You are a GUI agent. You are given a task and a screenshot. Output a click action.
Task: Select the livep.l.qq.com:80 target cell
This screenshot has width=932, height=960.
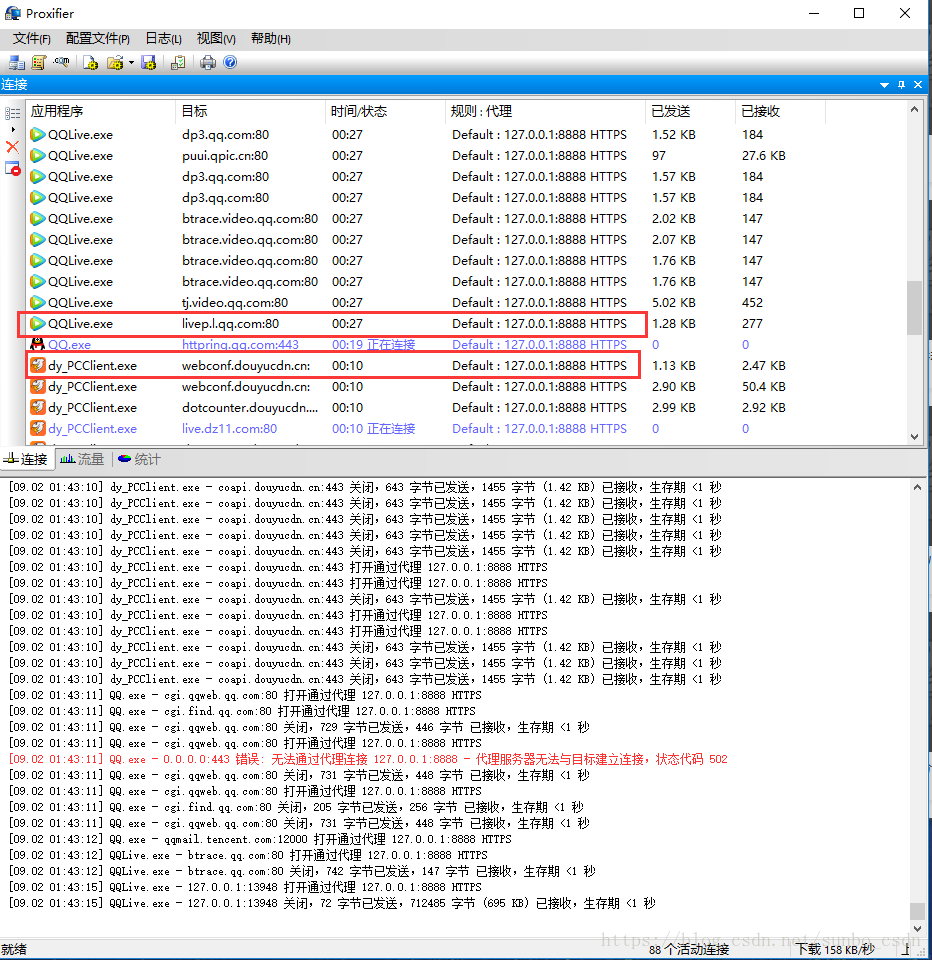[x=230, y=323]
